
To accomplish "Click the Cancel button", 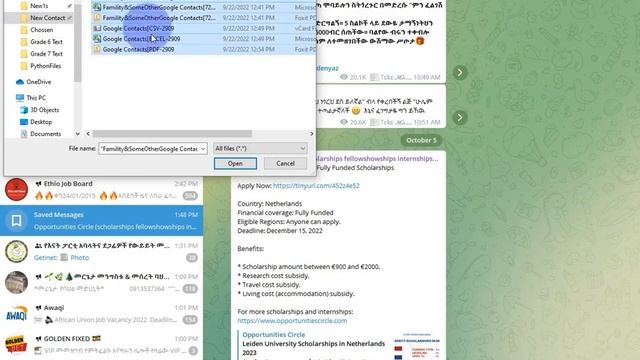I will pyautogui.click(x=285, y=163).
